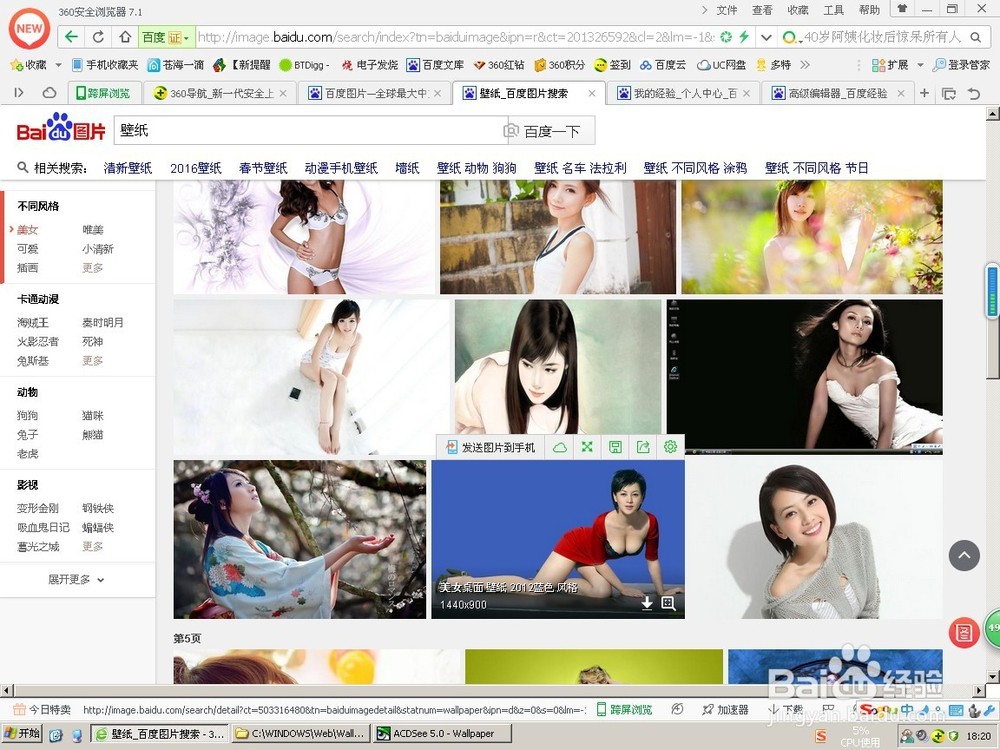
Task: Expand more bookmarks chevron
Action: point(805,65)
